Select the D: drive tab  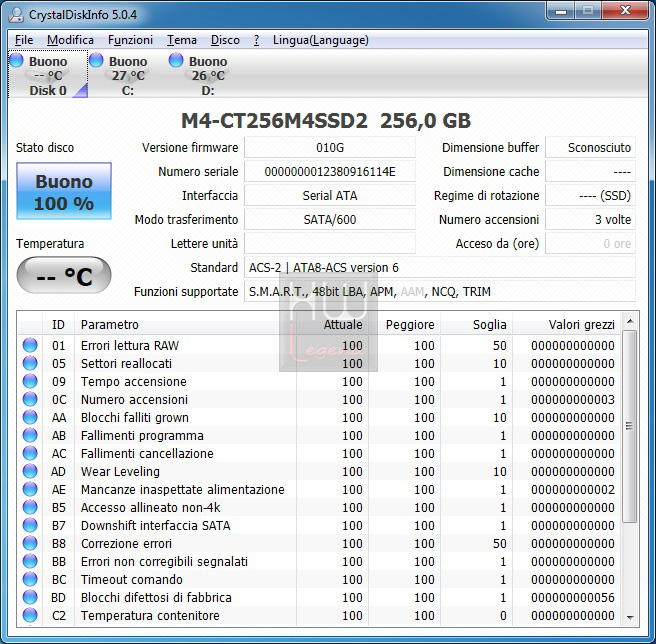(x=208, y=74)
